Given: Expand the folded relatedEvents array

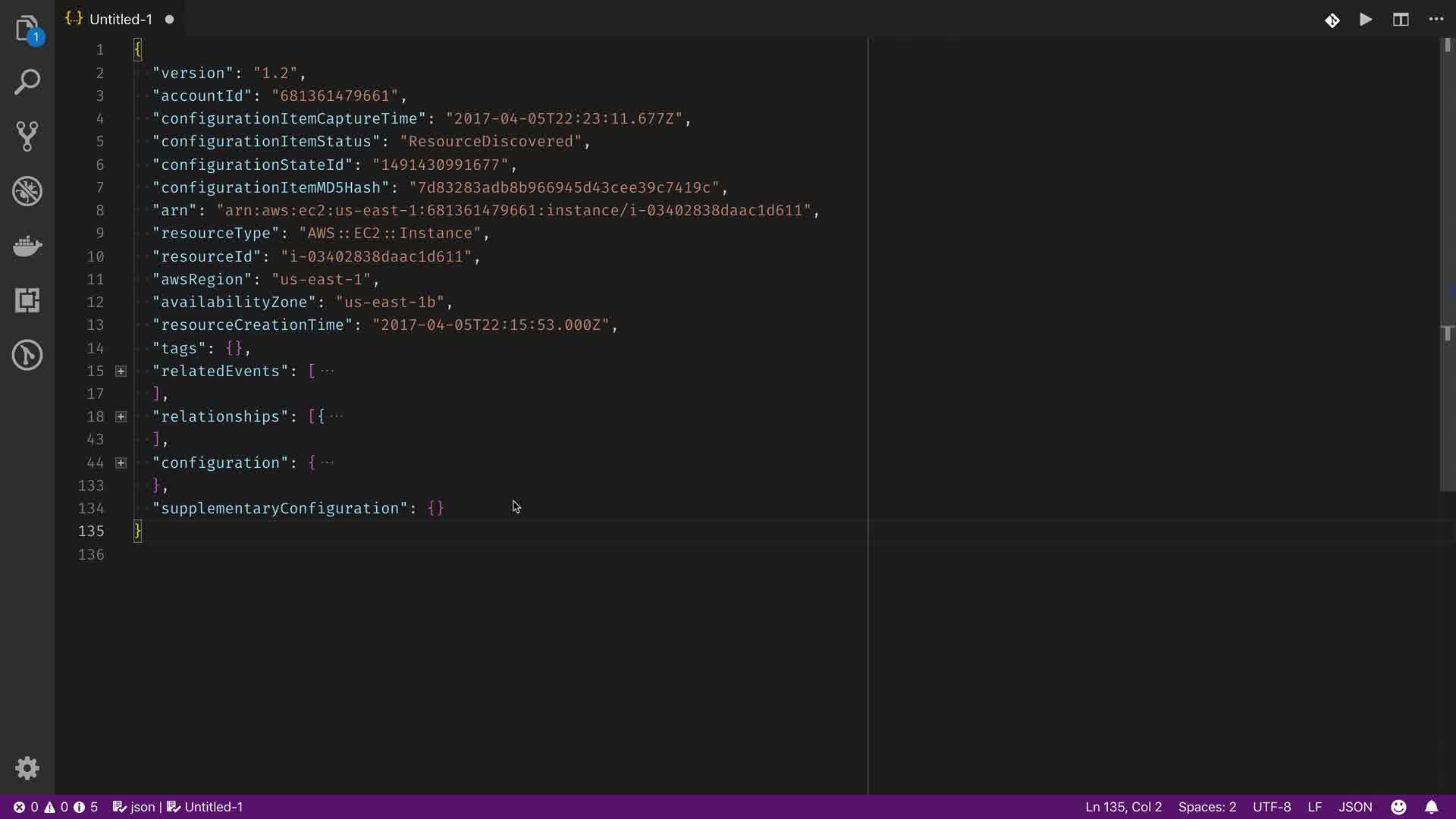Looking at the screenshot, I should (x=121, y=371).
